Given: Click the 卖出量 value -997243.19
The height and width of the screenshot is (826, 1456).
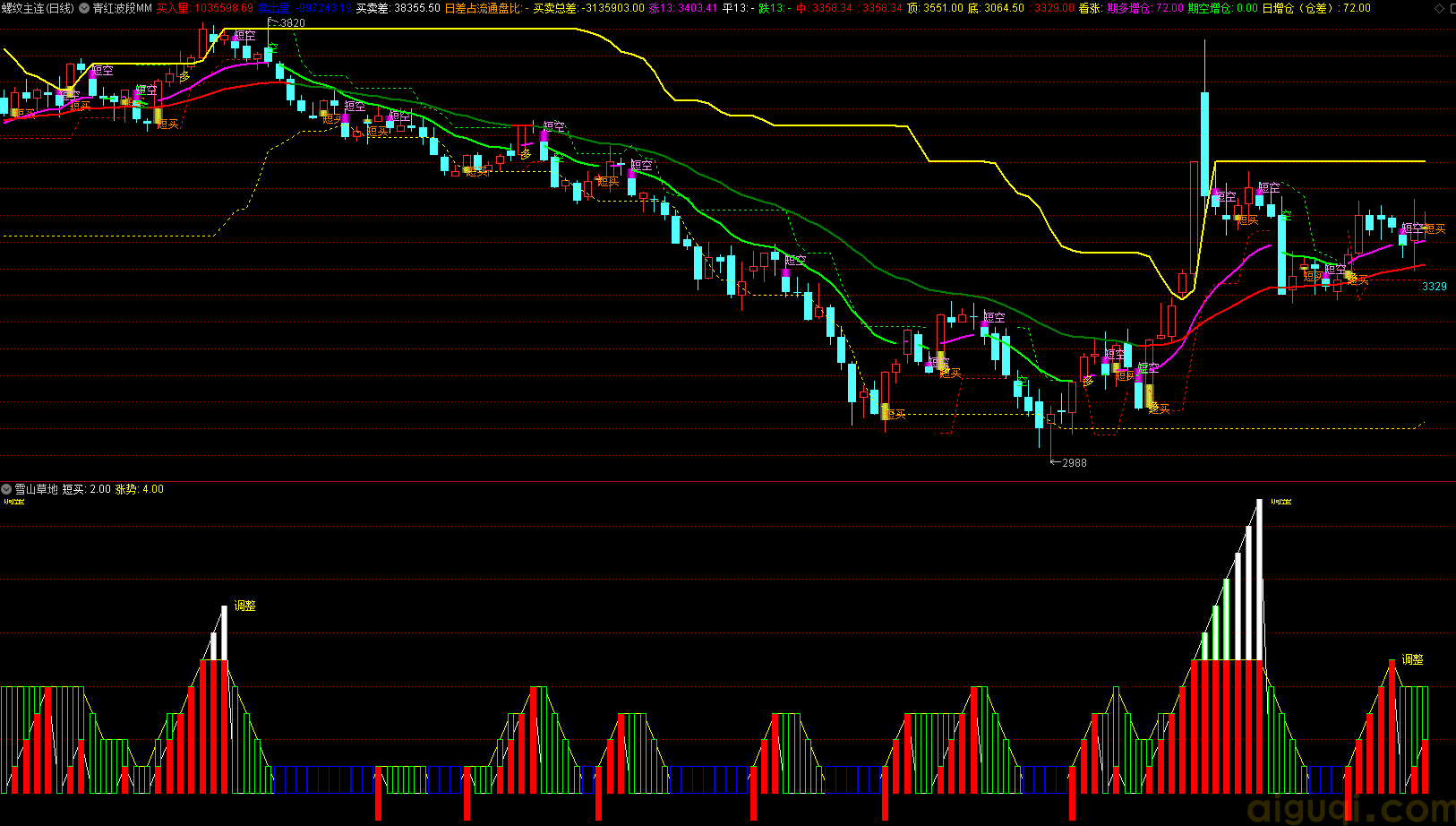Looking at the screenshot, I should (x=304, y=8).
